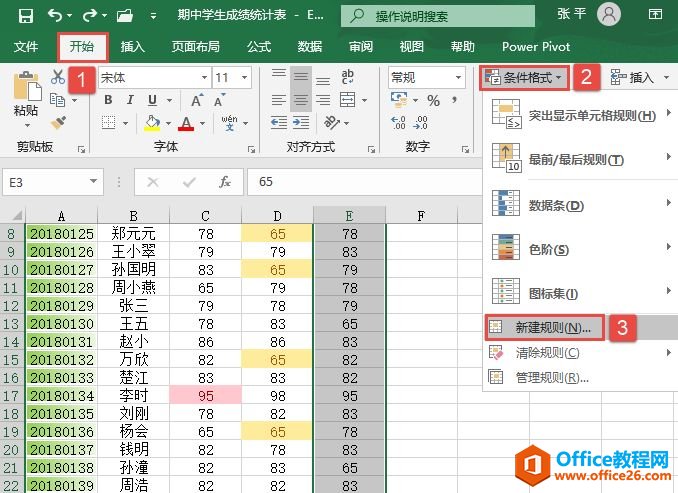Open 最前/最后规则 submenu

point(582,159)
